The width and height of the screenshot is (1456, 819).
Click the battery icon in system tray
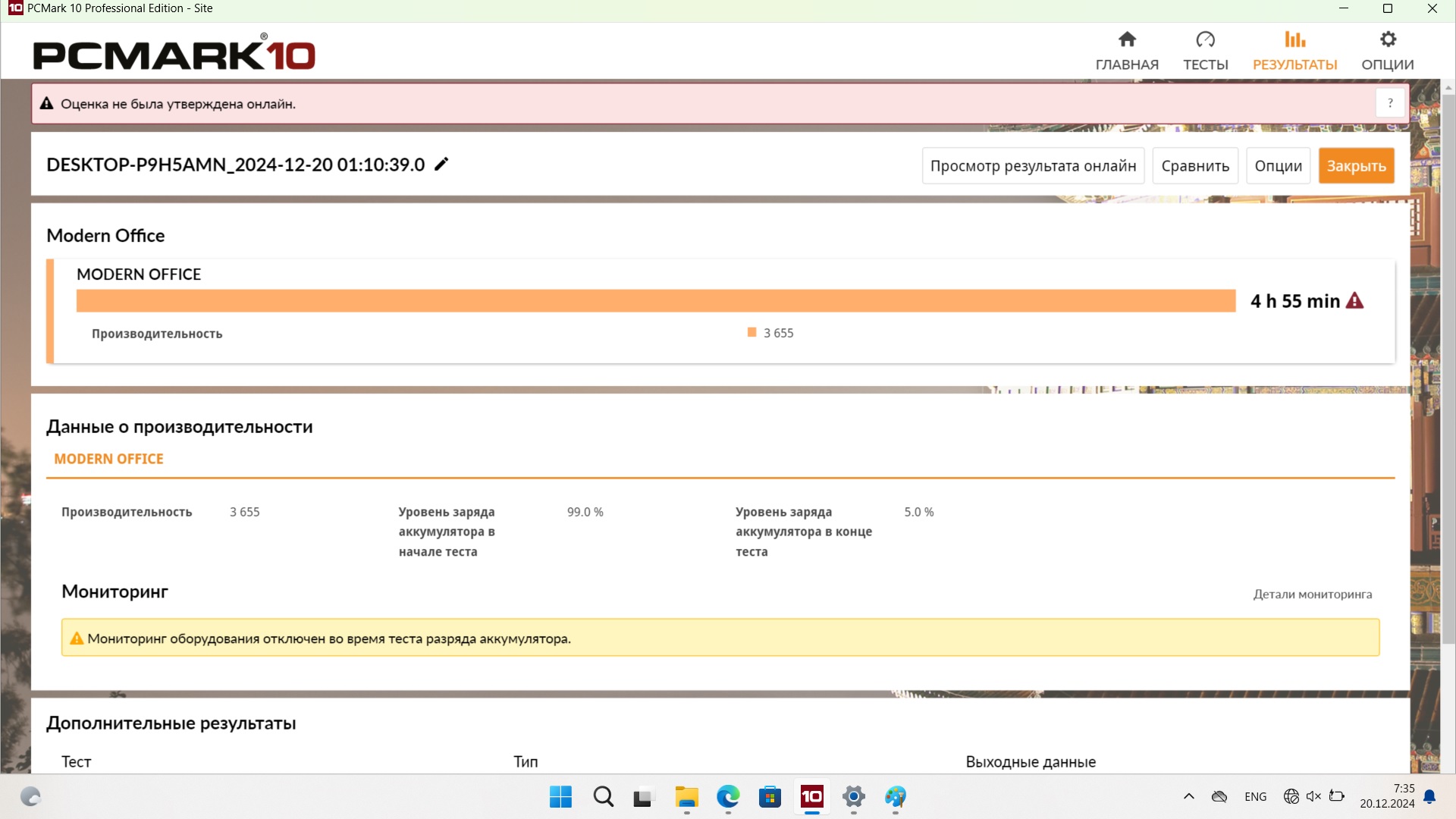tap(1337, 796)
